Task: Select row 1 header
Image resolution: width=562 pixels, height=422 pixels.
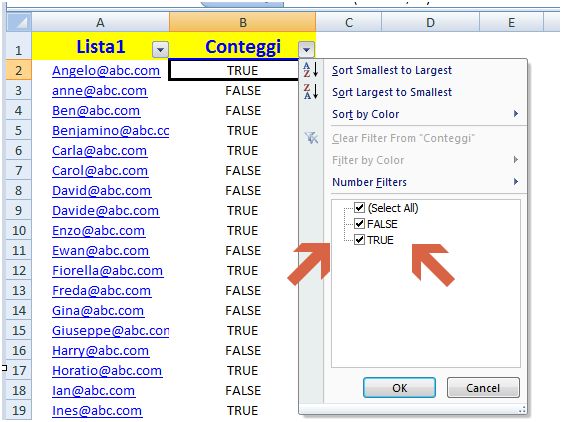Action: 19,47
